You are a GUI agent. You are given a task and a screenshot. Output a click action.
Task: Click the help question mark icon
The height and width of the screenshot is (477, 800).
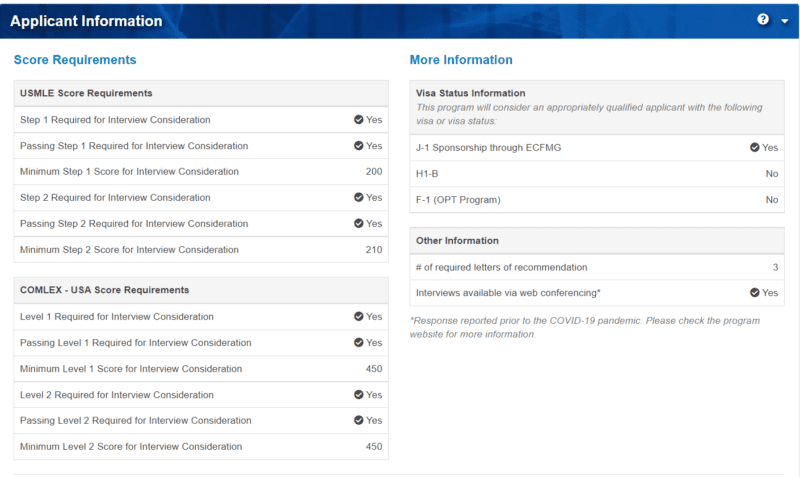point(763,20)
